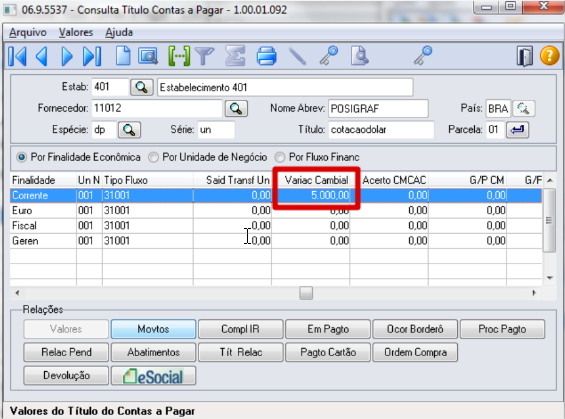Open the Valores menu
Viewport: 565px width, 419px height.
(76, 32)
